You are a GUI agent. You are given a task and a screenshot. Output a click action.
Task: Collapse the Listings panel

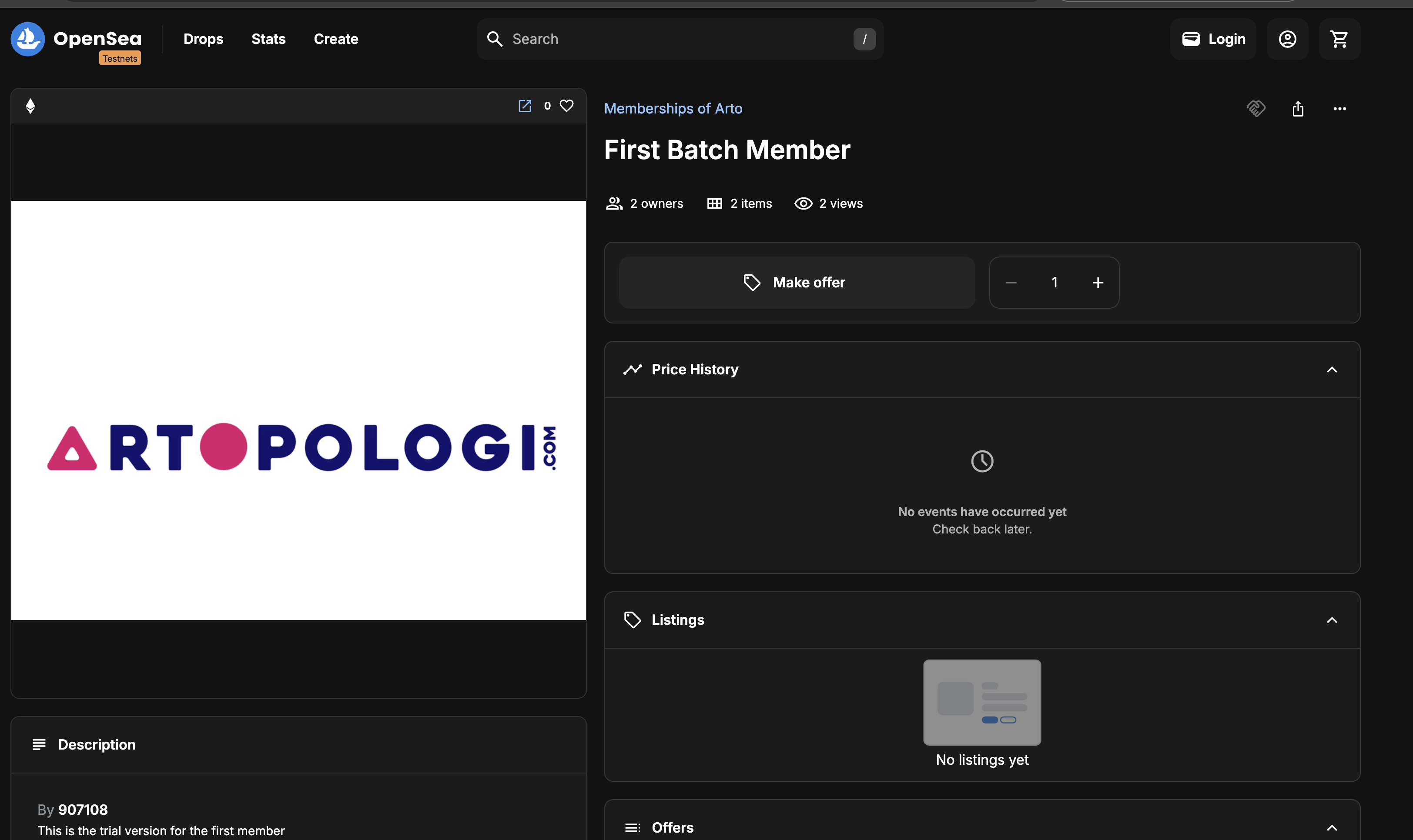(1332, 620)
